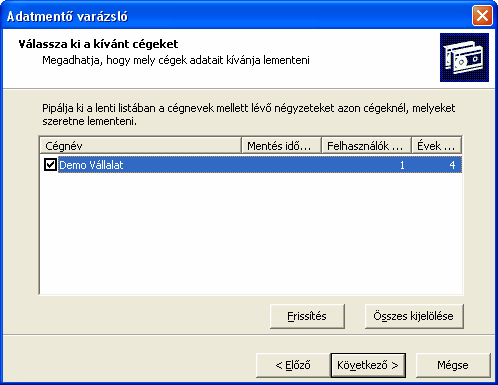Click the Felhasználók … column header

[x=366, y=146]
